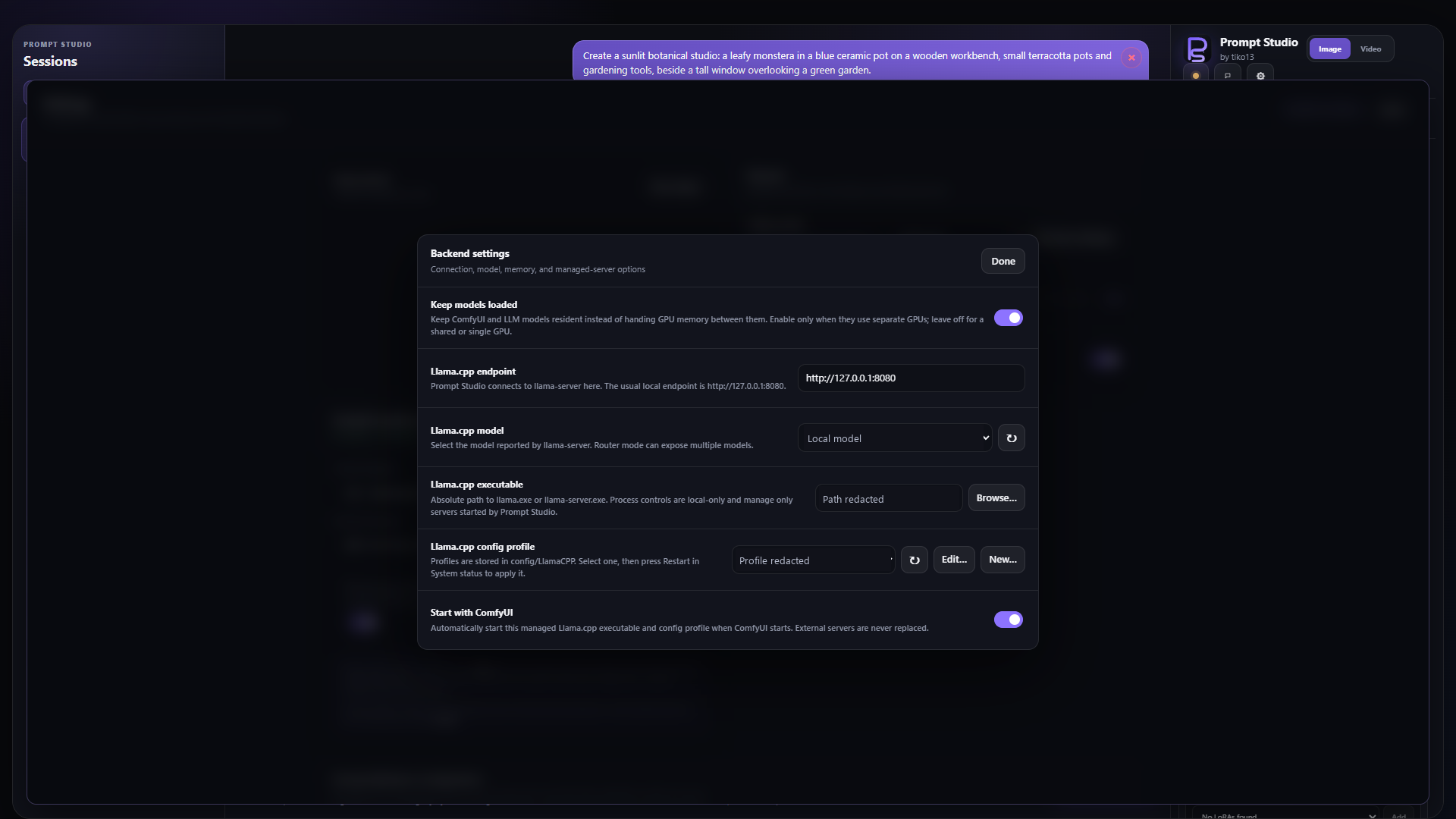The image size is (1456, 819).
Task: Open the settings gear icon
Action: click(1260, 75)
